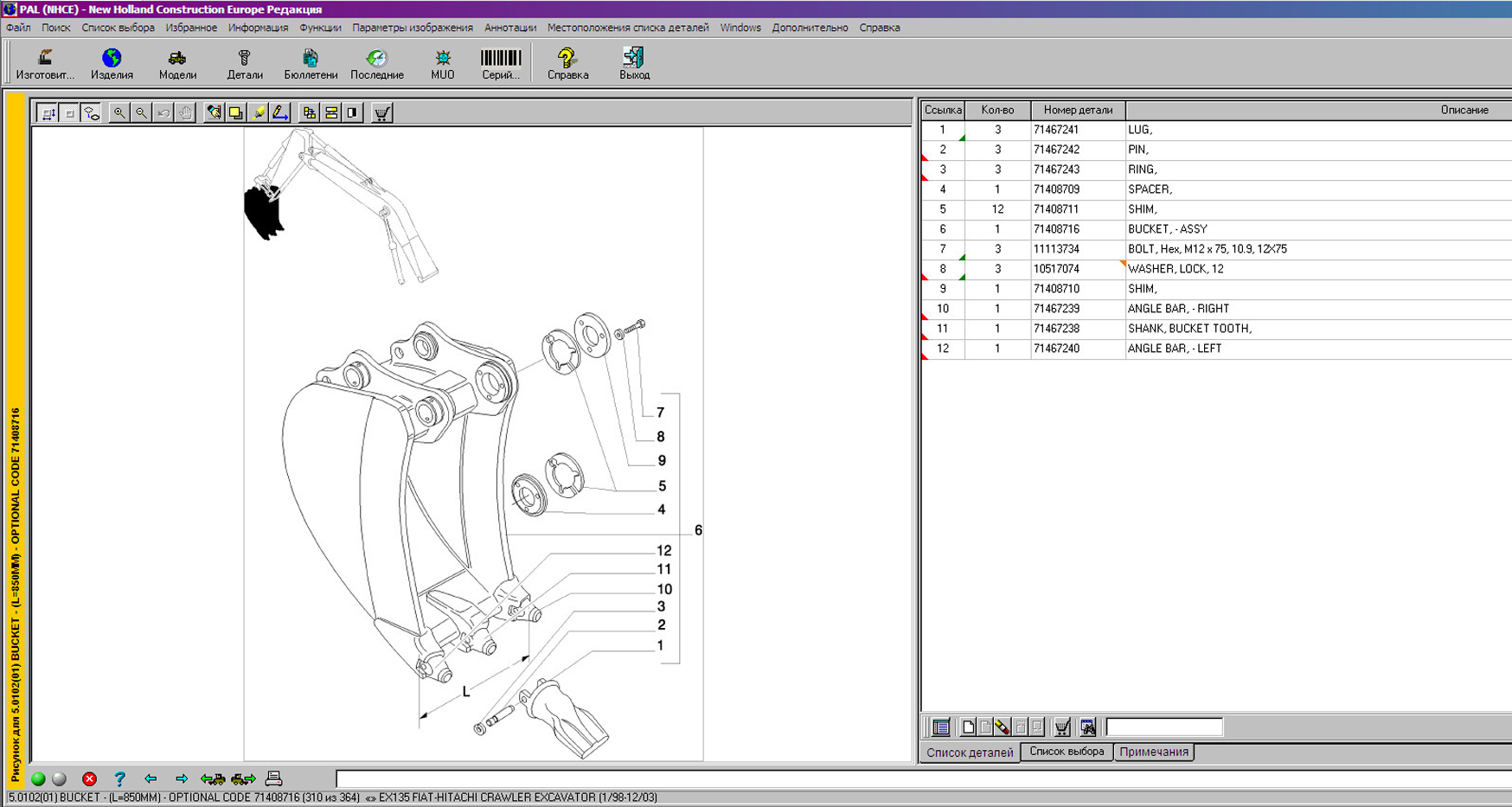The height and width of the screenshot is (807, 1512).
Task: Select the yellow highlighter annotation tool
Action: tap(258, 112)
